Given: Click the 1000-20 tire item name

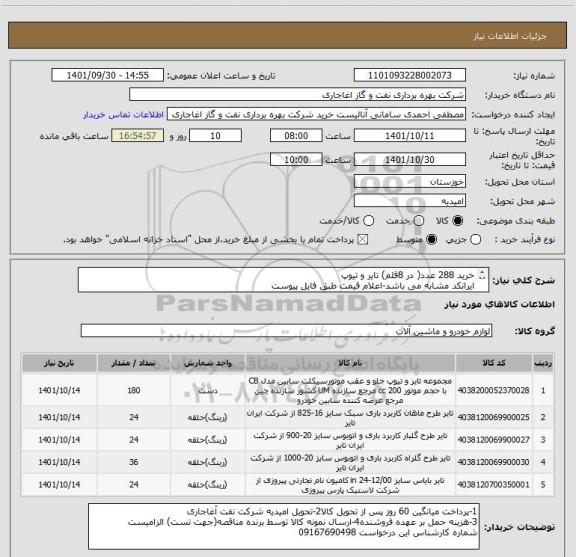Looking at the screenshot, I should point(350,463).
